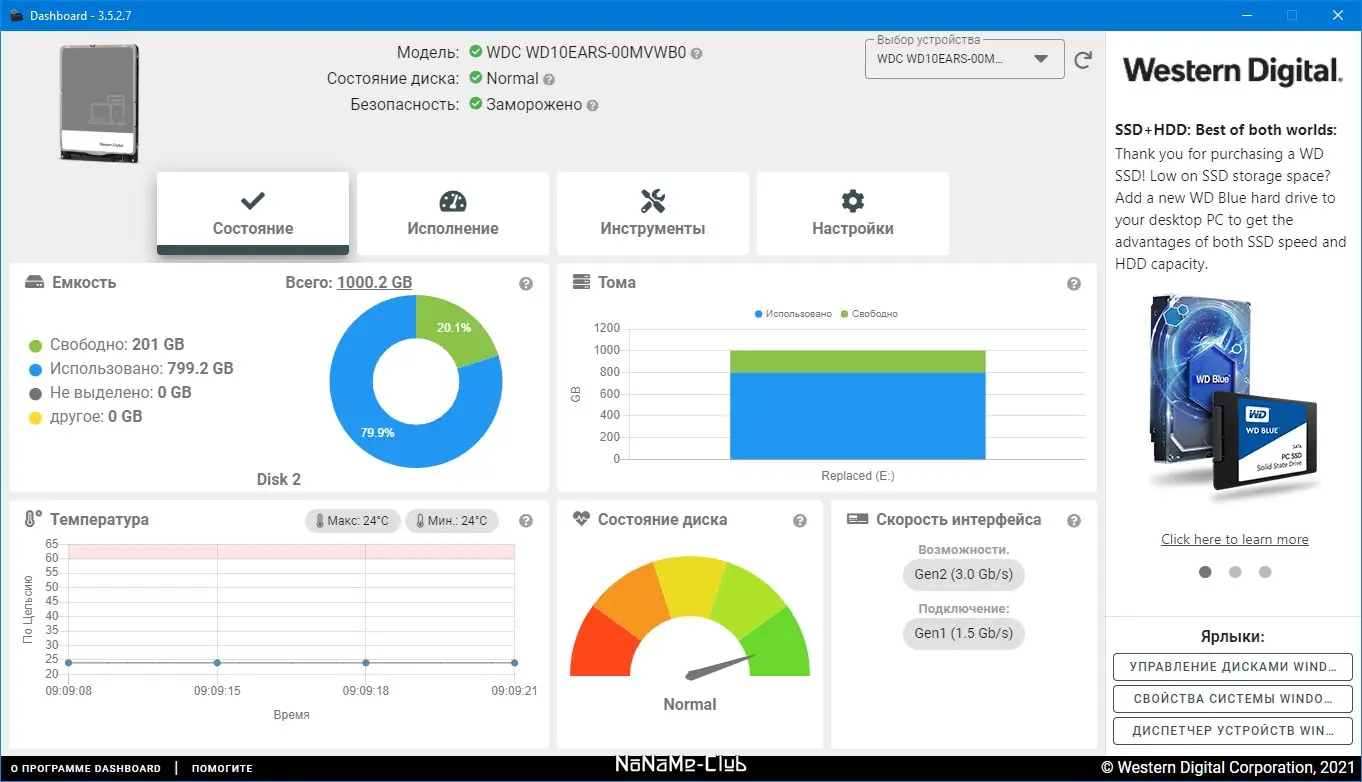Click the interface icon beside Скорость интерфейса
Viewport: 1362px width, 782px height.
856,520
